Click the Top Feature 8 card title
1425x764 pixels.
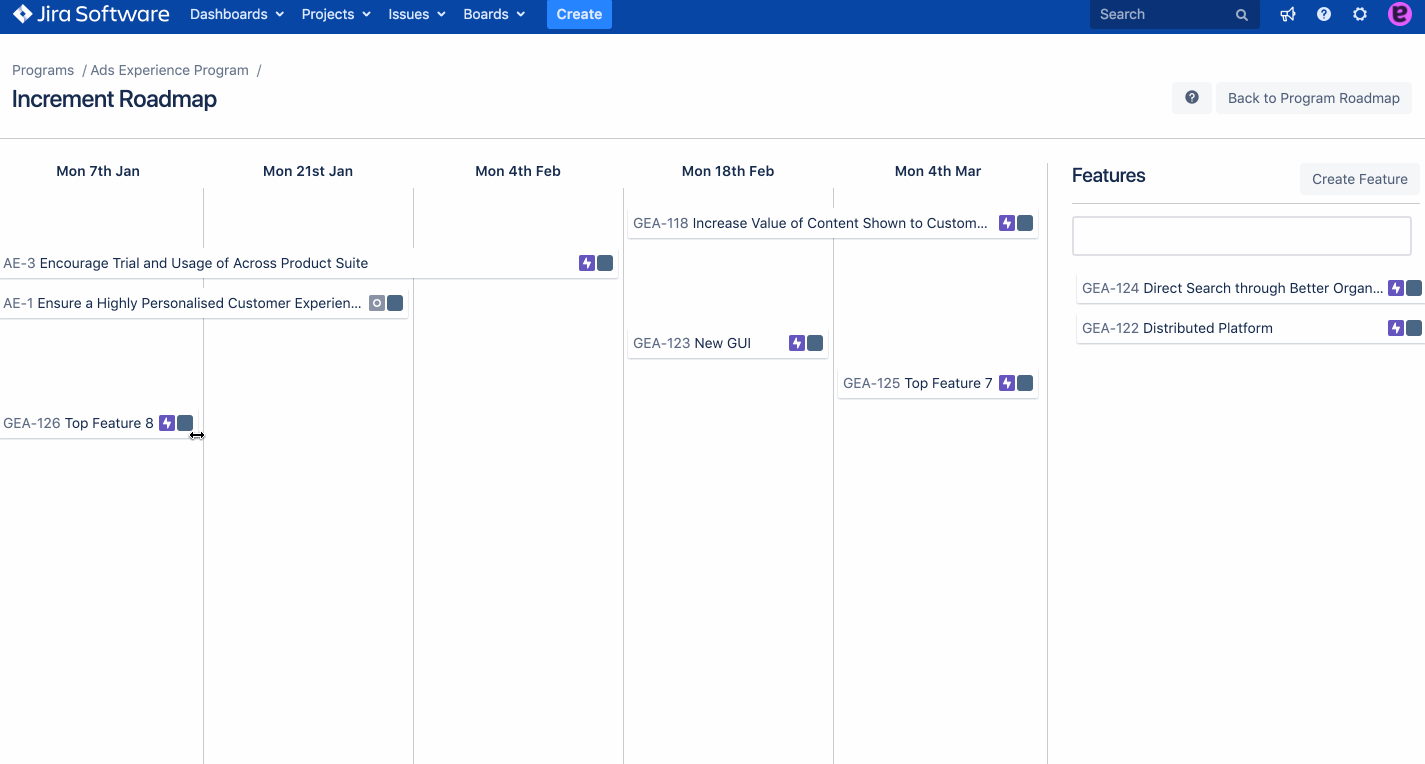pos(110,423)
